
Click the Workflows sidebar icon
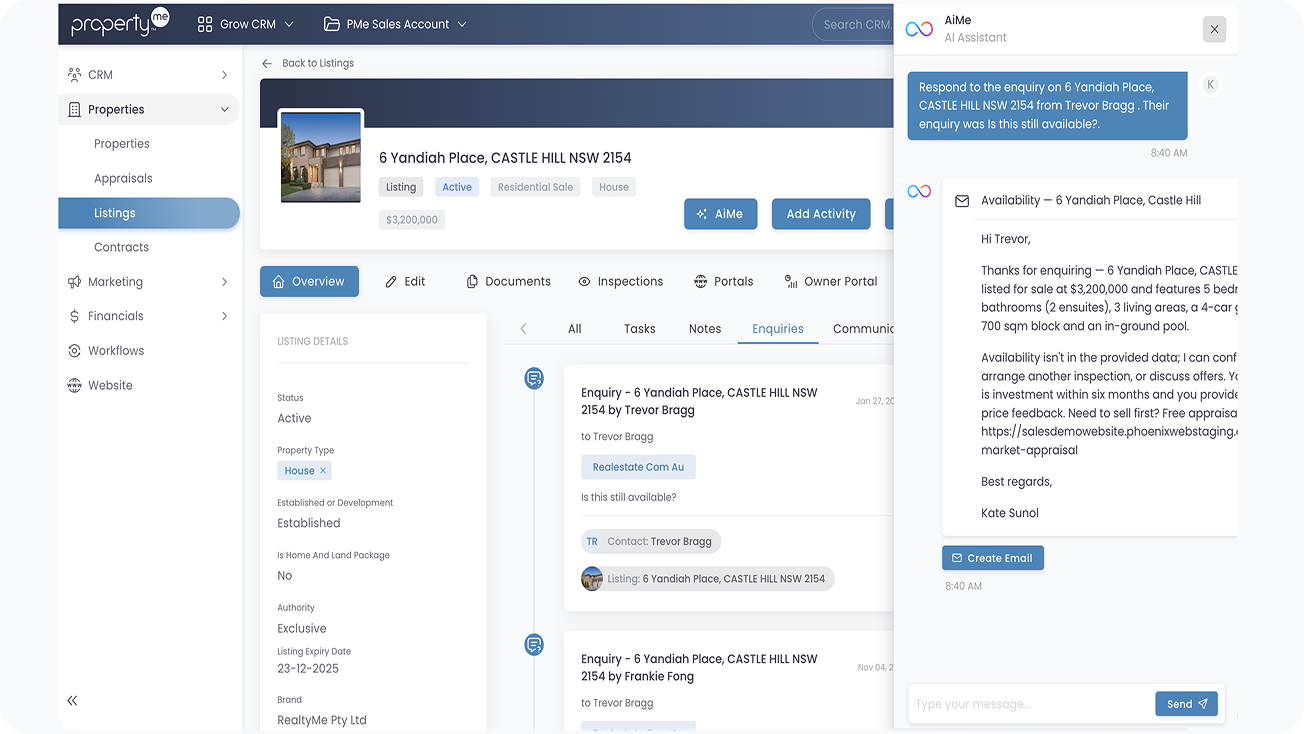pyautogui.click(x=74, y=351)
